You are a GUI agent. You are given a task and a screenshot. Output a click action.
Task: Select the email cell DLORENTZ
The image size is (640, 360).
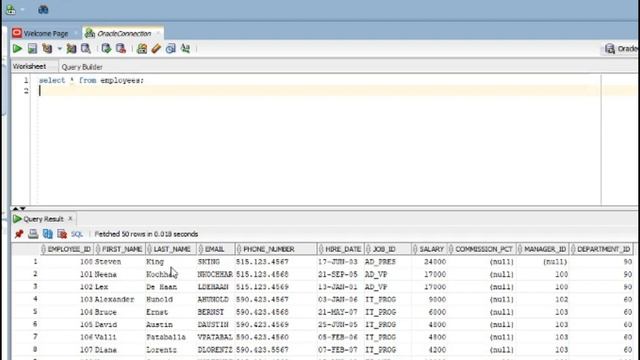coord(215,350)
